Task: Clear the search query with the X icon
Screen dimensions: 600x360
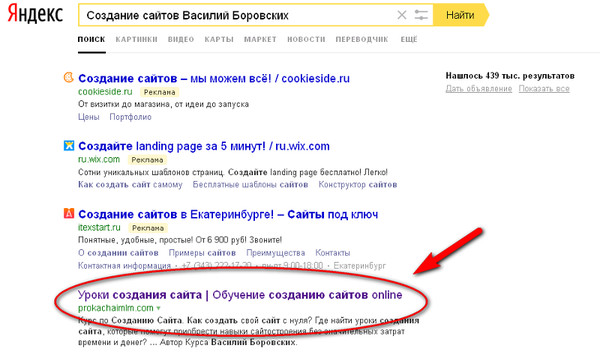Action: point(401,15)
